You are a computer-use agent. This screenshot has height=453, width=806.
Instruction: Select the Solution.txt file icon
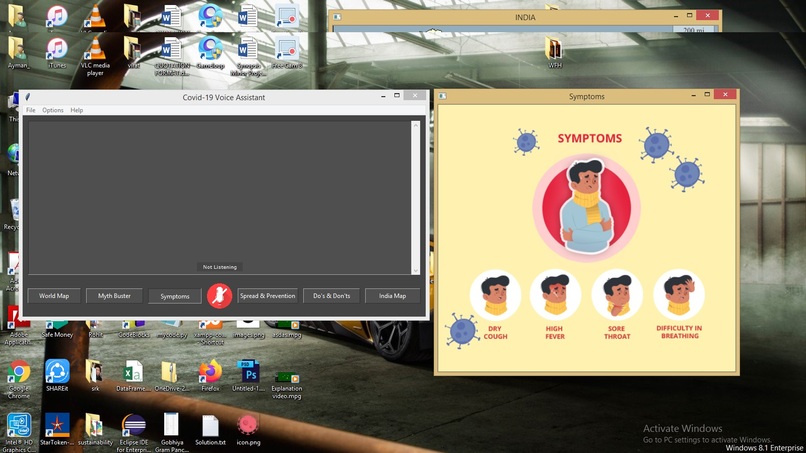(210, 429)
